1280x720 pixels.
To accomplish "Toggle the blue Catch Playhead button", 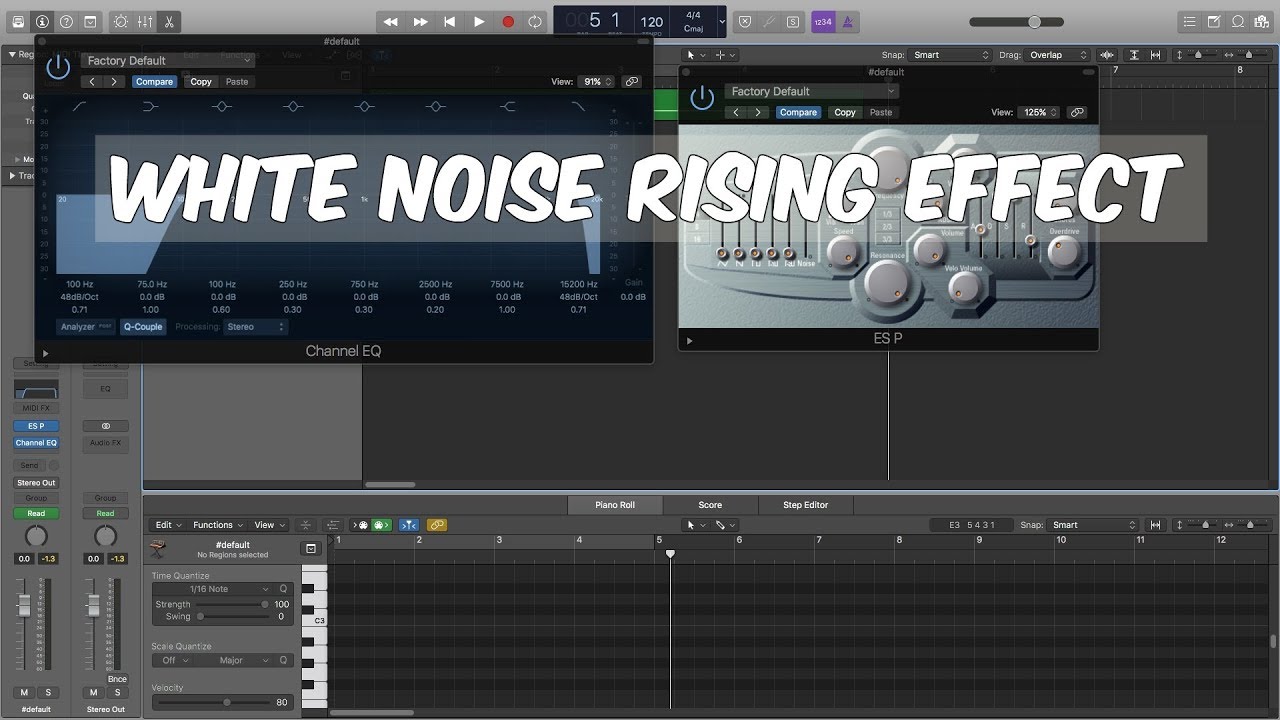I will pos(409,525).
